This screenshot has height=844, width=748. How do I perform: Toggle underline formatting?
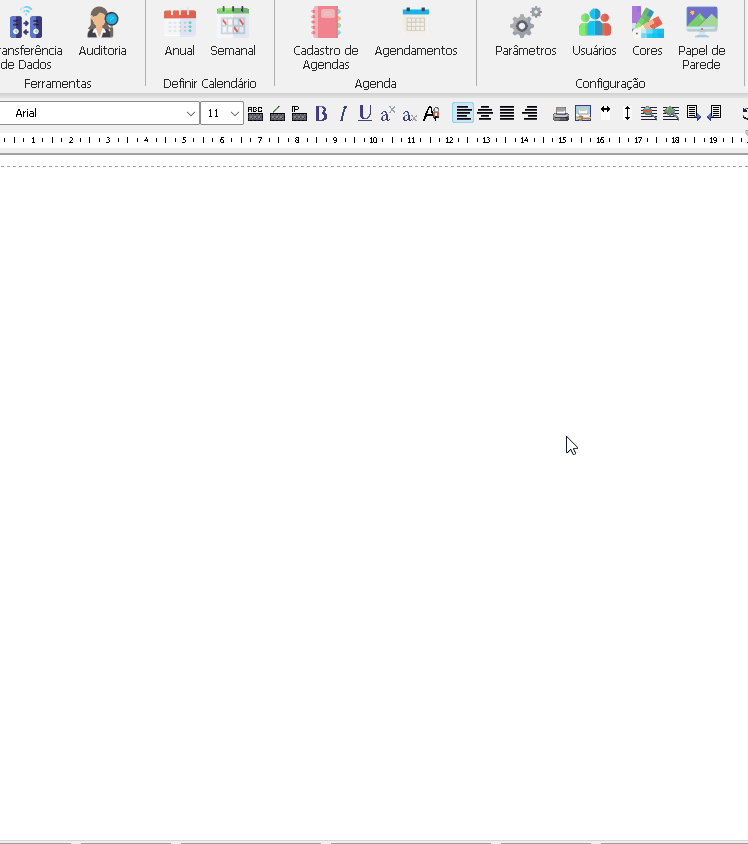pyautogui.click(x=365, y=114)
